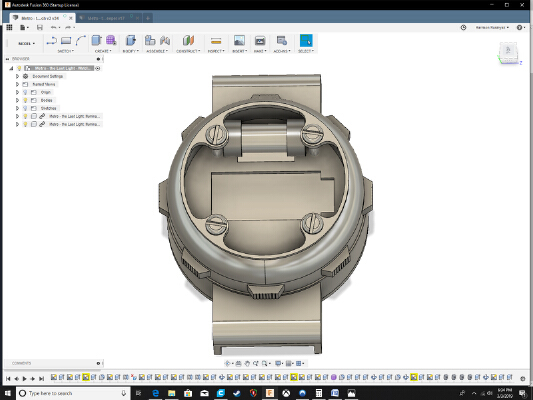Open the Select menu label
Viewport: 533px width, 400px height.
click(x=306, y=51)
